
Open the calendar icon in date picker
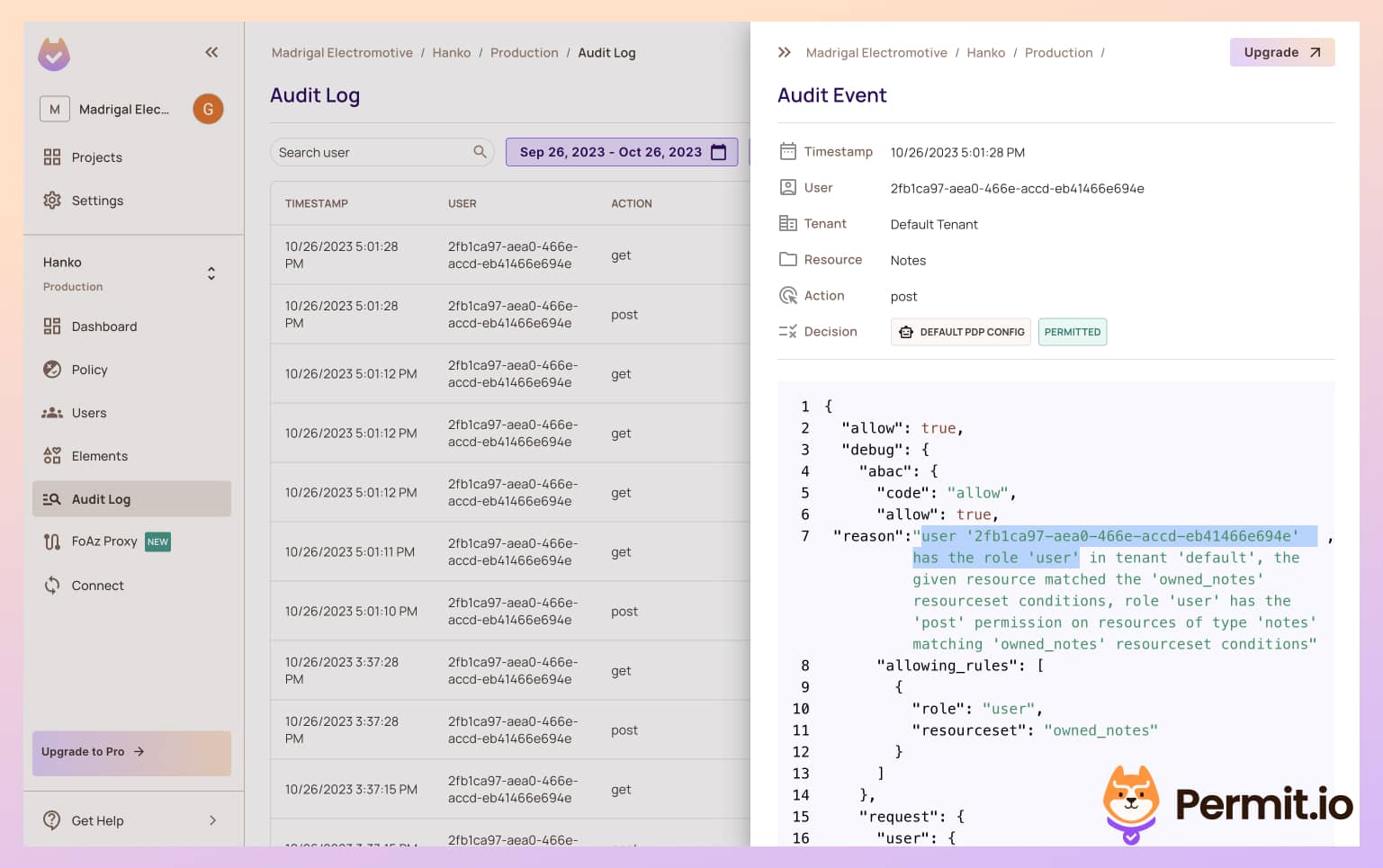click(718, 152)
